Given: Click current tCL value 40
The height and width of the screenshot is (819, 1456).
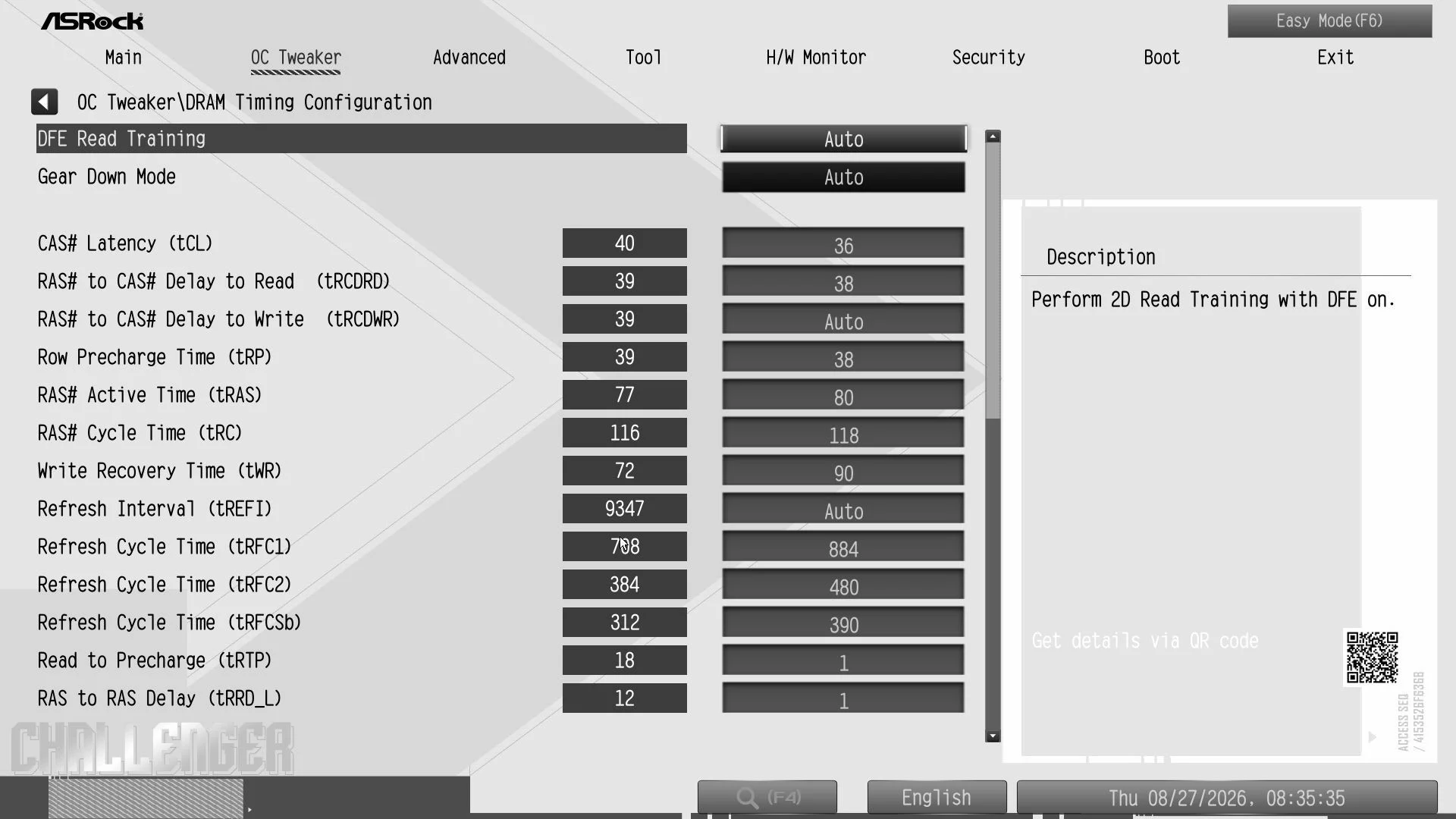Looking at the screenshot, I should 624,243.
